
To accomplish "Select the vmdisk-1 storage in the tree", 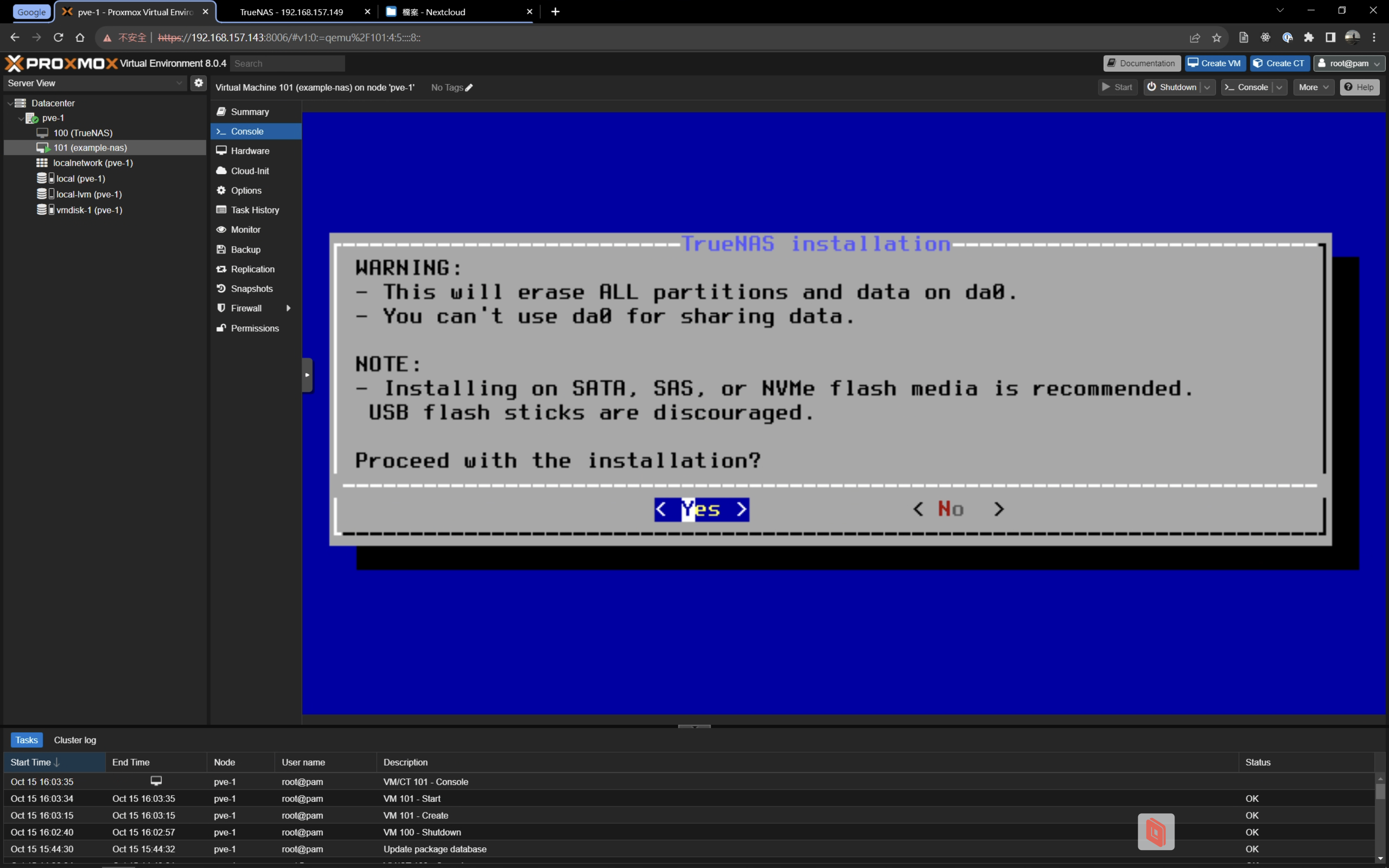I will (88, 210).
